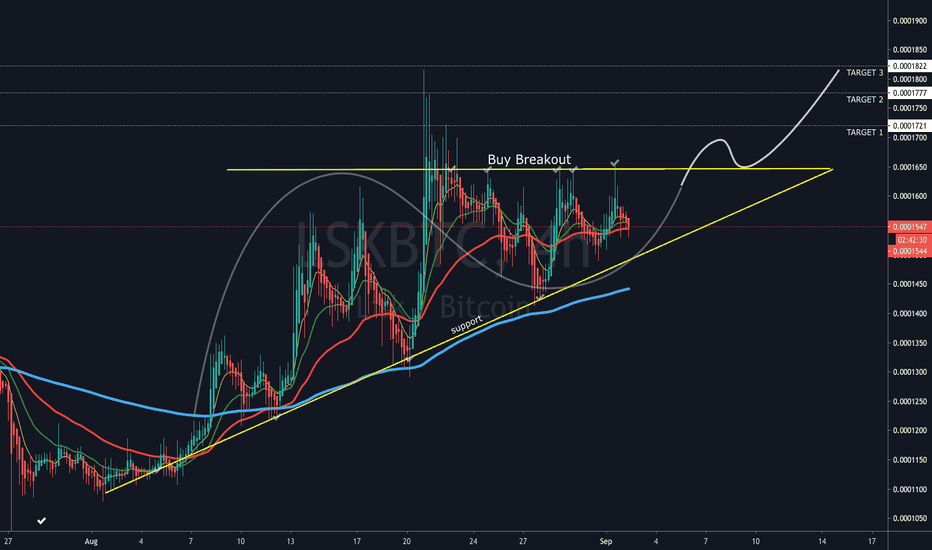Click the '24' date axis label
The width and height of the screenshot is (932, 550).
coord(473,542)
